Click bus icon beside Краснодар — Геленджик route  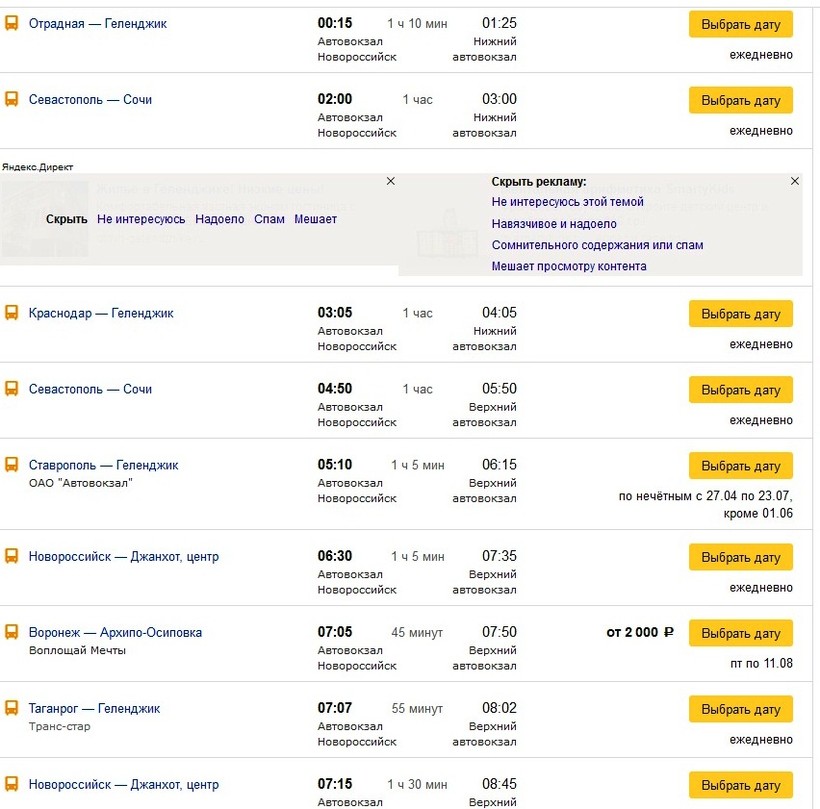[12, 313]
